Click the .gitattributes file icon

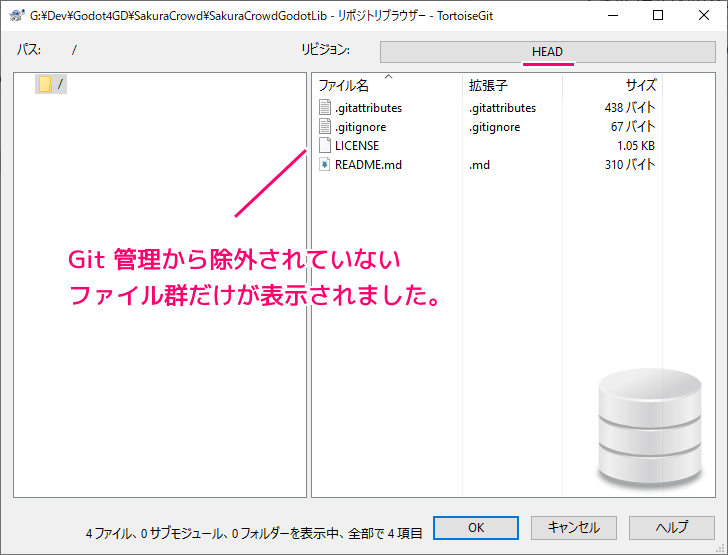pyautogui.click(x=324, y=108)
